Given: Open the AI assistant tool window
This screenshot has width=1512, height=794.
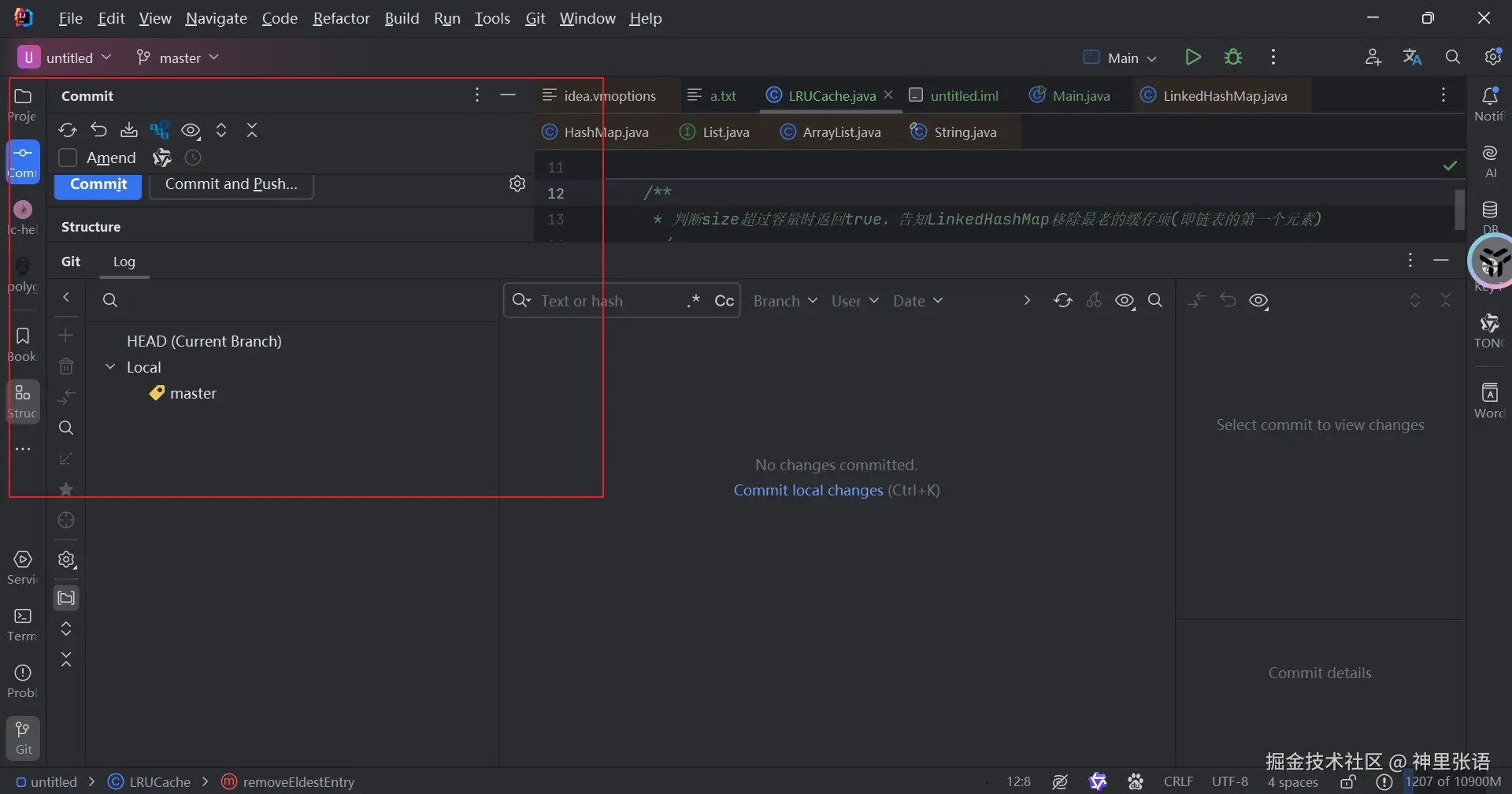Looking at the screenshot, I should [x=1489, y=161].
